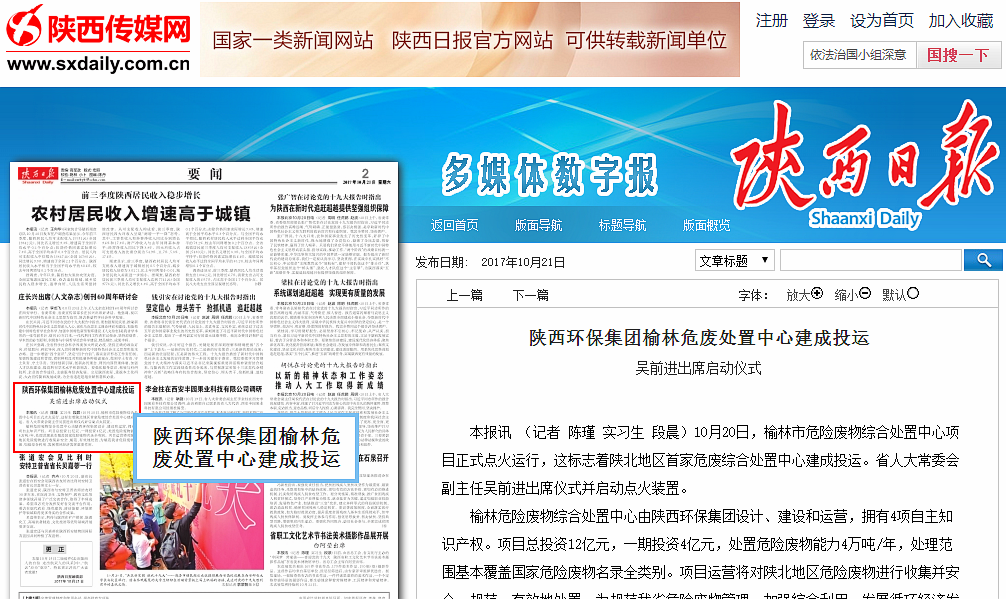Viewport: 1006px width, 599px height.
Task: Open the 版面导航 page navigation menu
Action: 538,225
